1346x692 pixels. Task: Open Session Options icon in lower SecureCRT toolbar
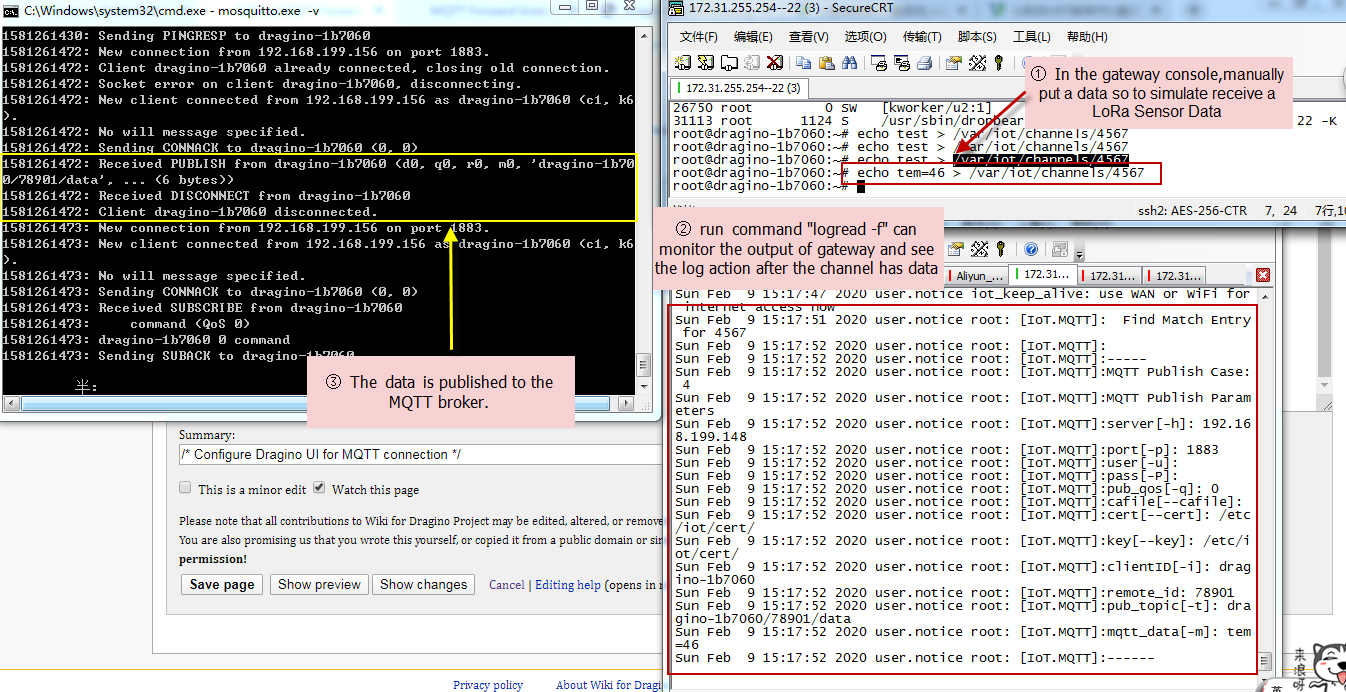pos(956,249)
